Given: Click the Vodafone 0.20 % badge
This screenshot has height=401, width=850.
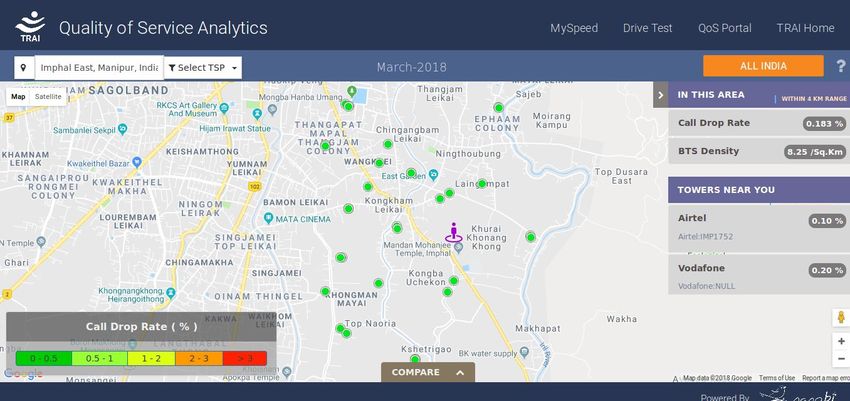Looking at the screenshot, I should (x=827, y=270).
